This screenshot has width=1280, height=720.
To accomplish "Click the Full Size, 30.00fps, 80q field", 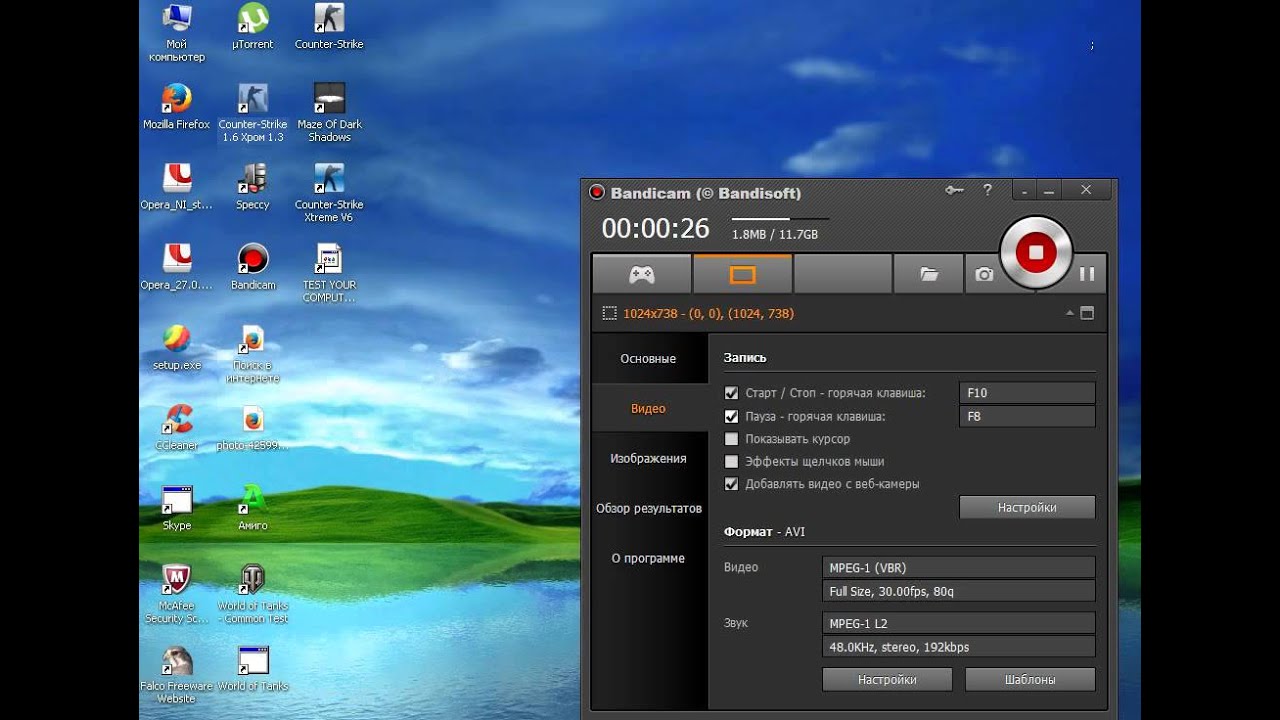I will tap(959, 592).
